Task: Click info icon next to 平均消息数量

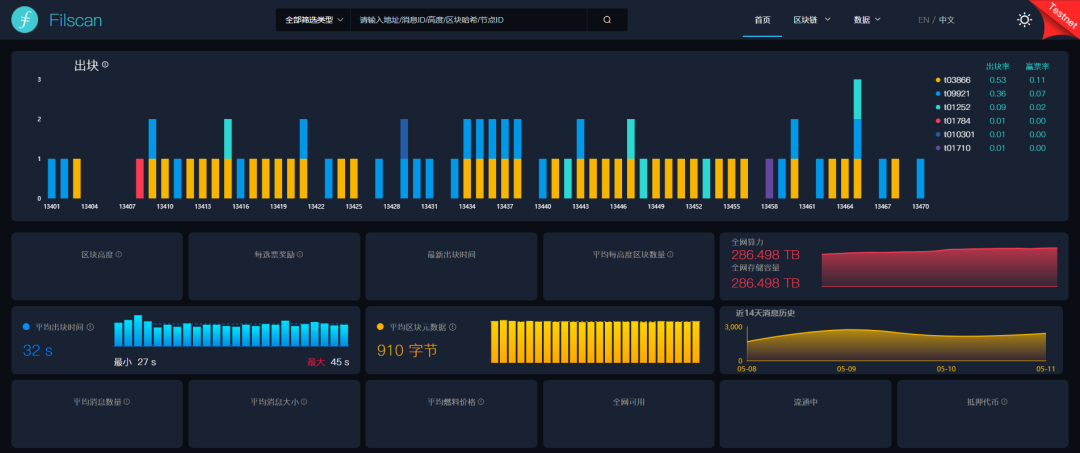Action: [x=127, y=401]
